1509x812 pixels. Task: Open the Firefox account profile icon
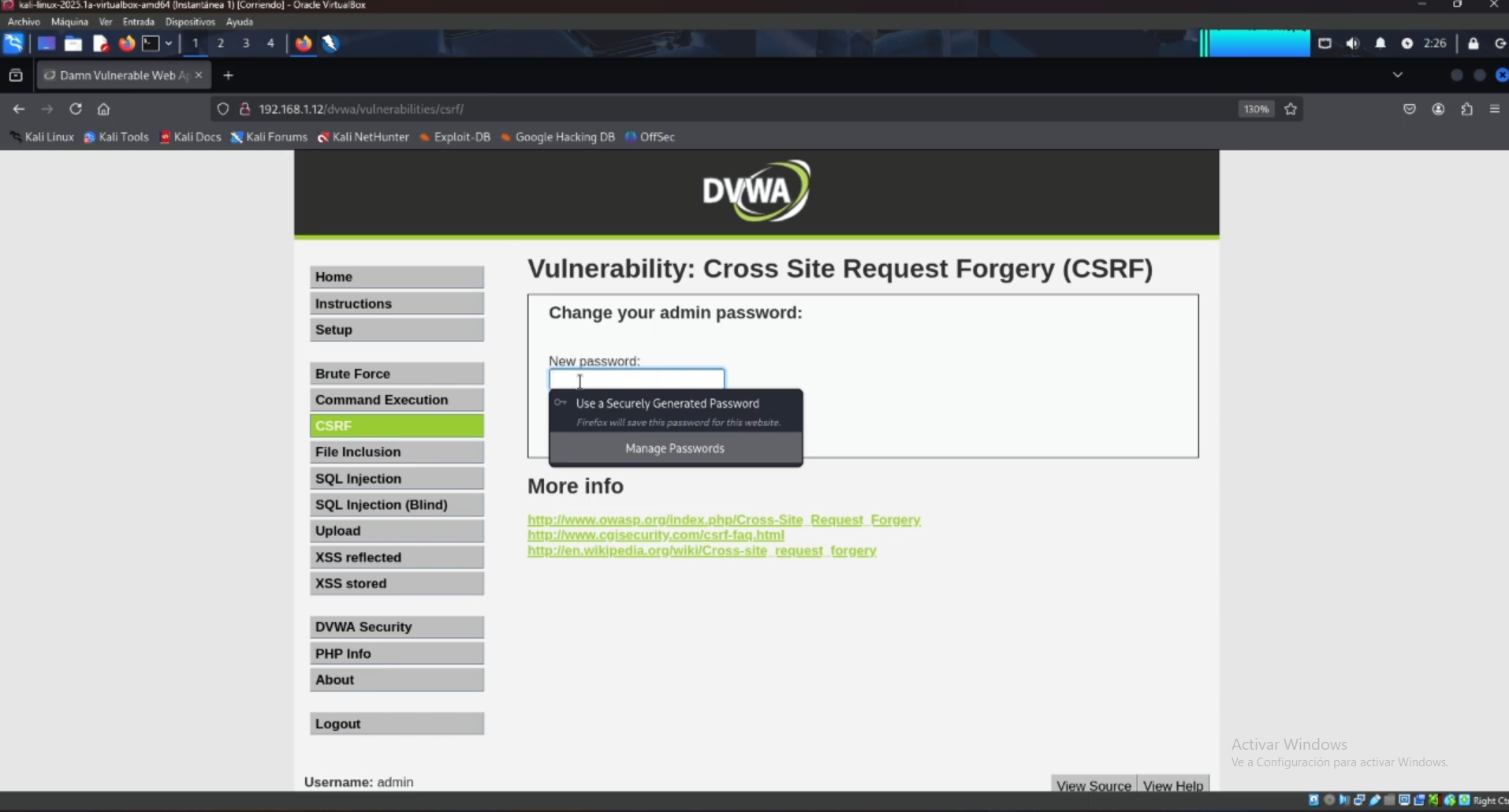point(1438,109)
